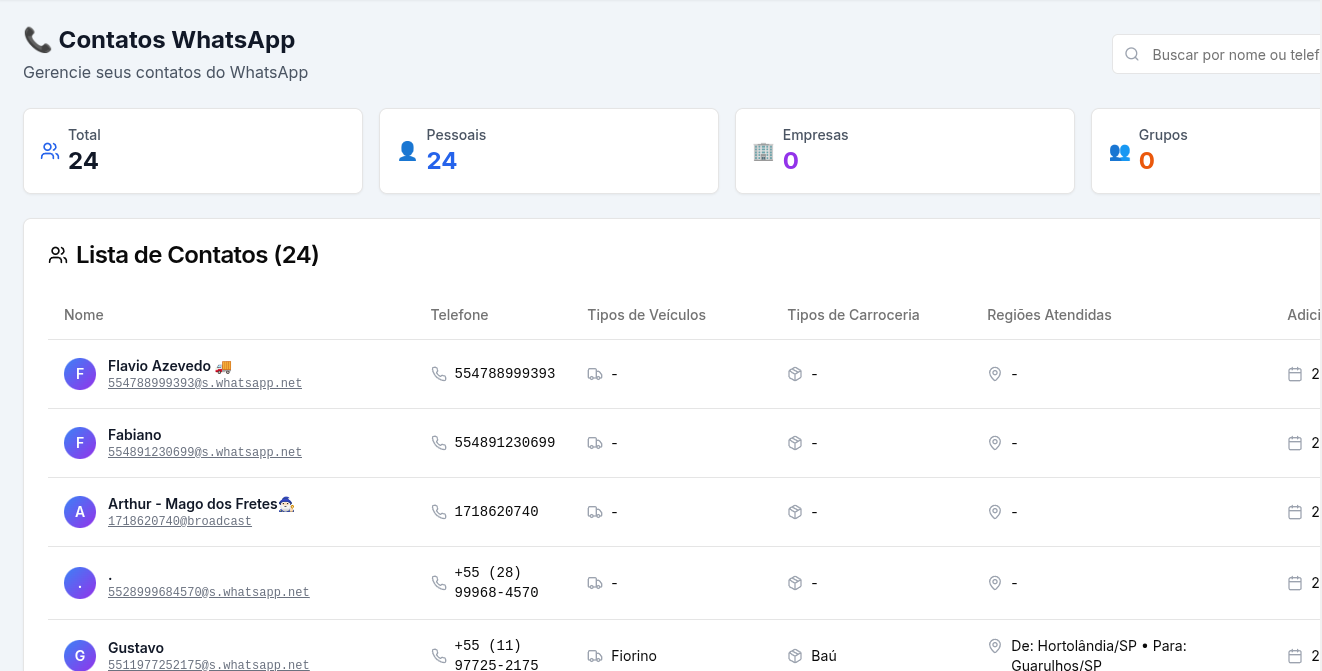
Task: Click the box icon next to Baú
Action: (x=795, y=656)
